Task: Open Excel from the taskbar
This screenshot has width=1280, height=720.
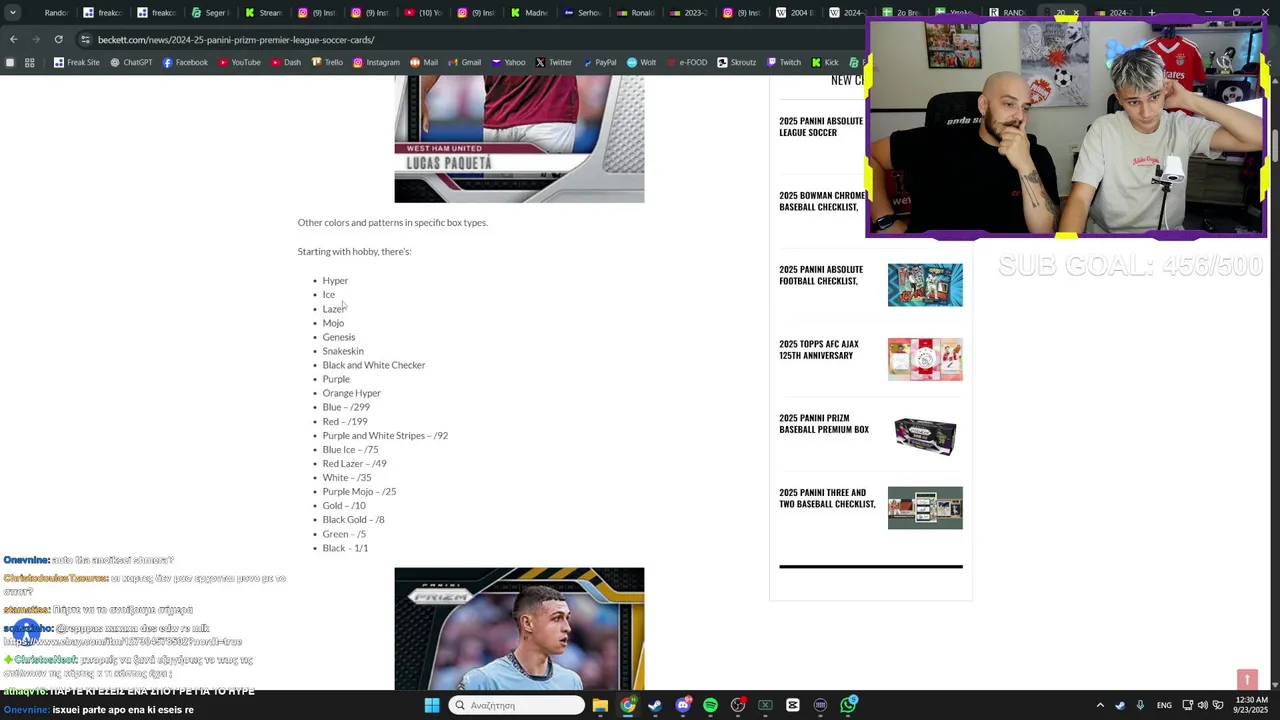Action: [765, 705]
